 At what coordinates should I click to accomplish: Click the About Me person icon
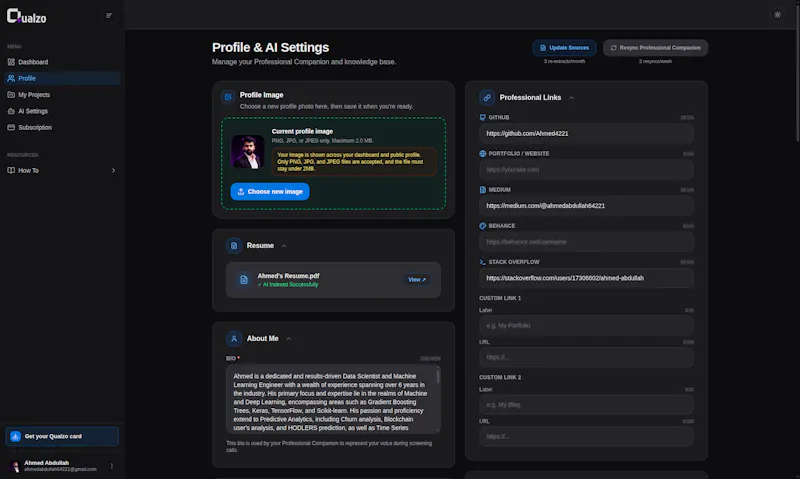(x=234, y=339)
